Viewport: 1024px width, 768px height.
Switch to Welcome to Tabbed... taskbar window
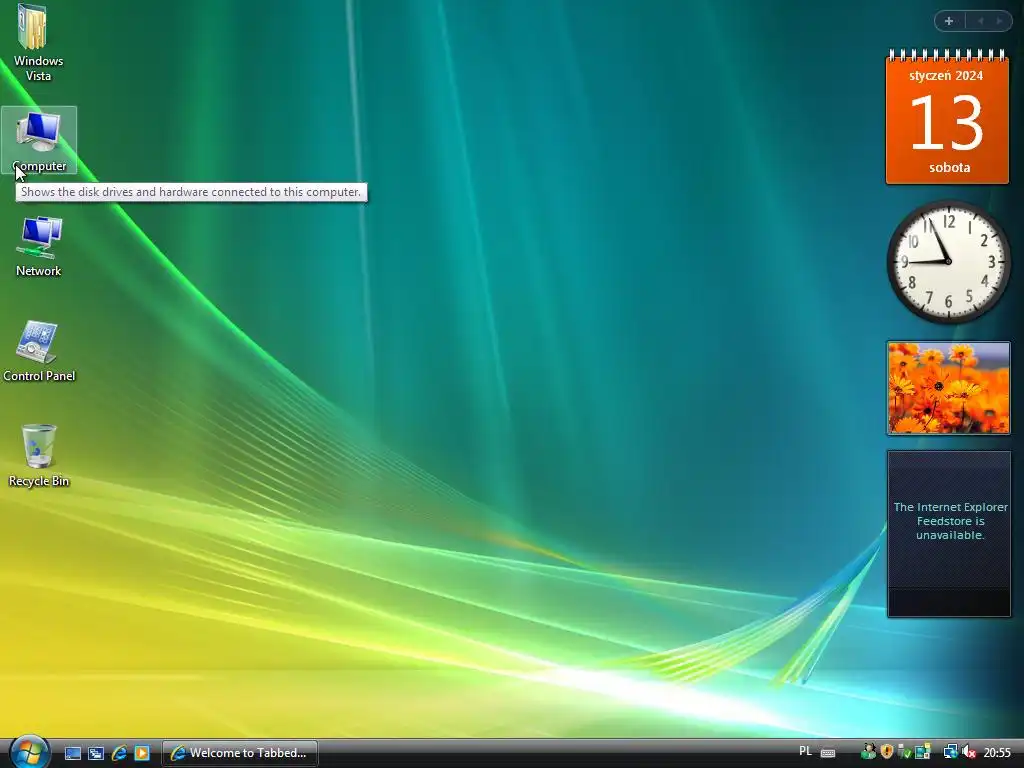[x=240, y=753]
